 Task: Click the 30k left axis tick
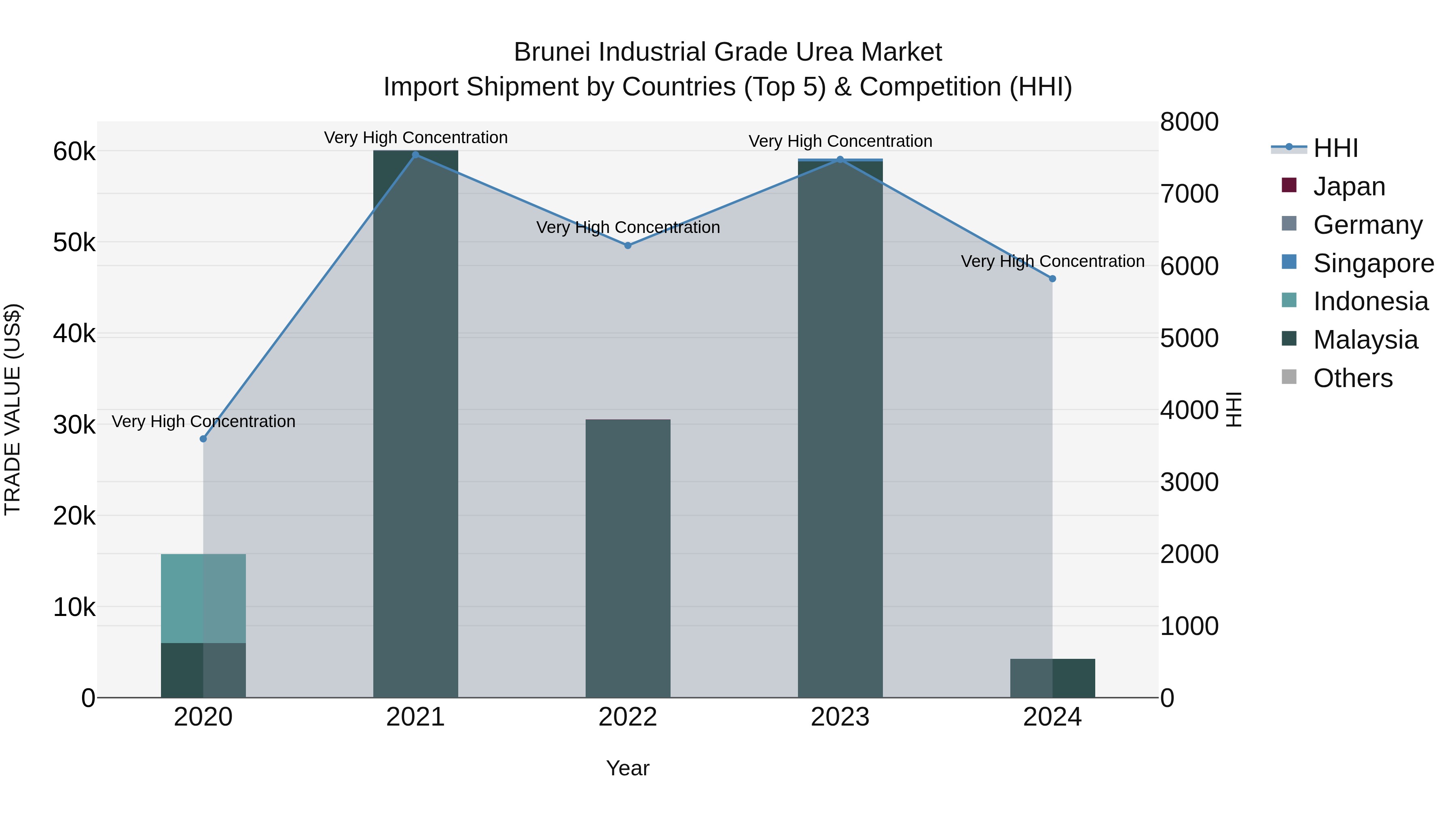pos(74,425)
